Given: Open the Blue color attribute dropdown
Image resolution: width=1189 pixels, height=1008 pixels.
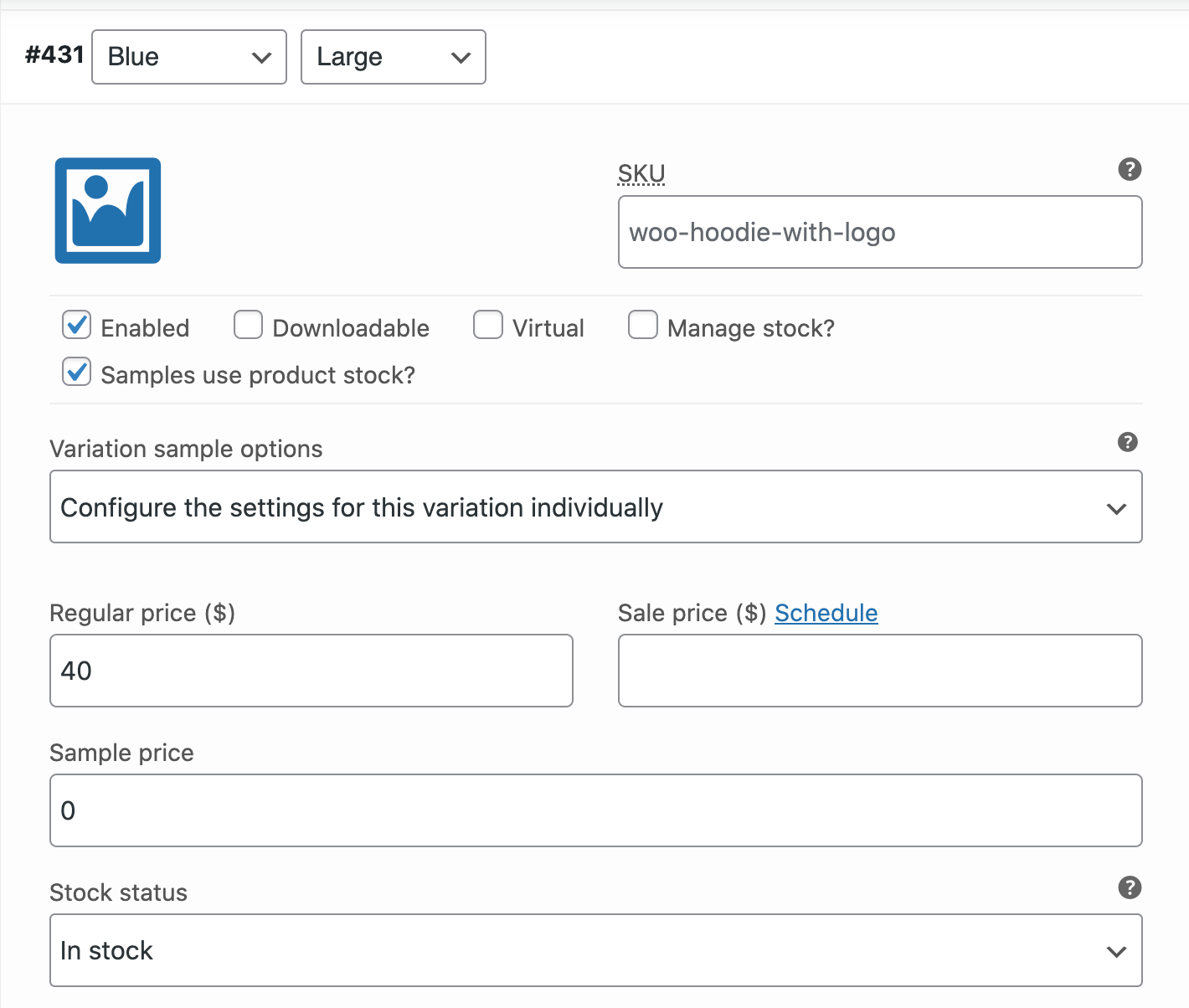Looking at the screenshot, I should coord(188,57).
